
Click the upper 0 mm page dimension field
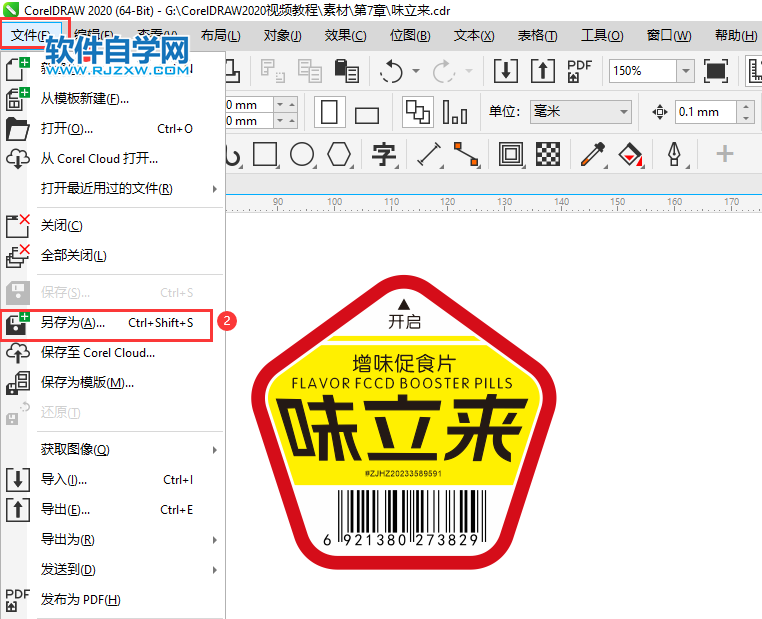[x=249, y=104]
